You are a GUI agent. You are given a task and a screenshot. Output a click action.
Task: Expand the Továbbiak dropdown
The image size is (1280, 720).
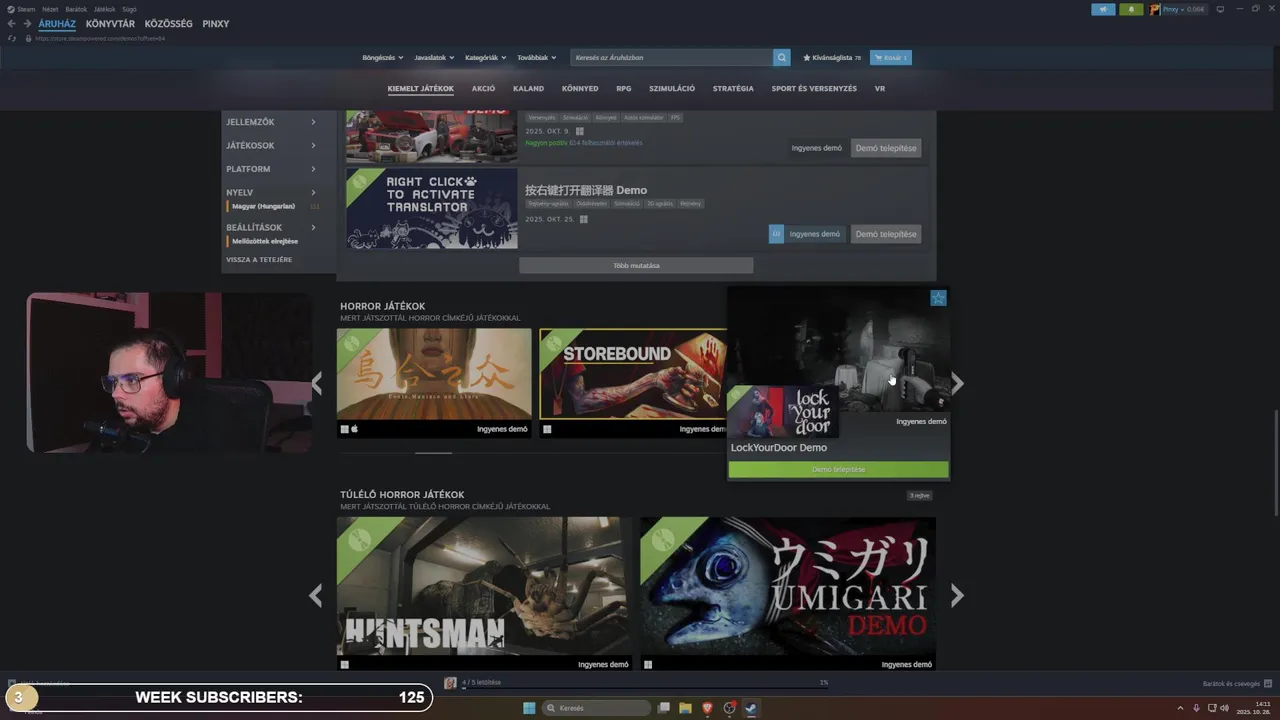pos(536,58)
